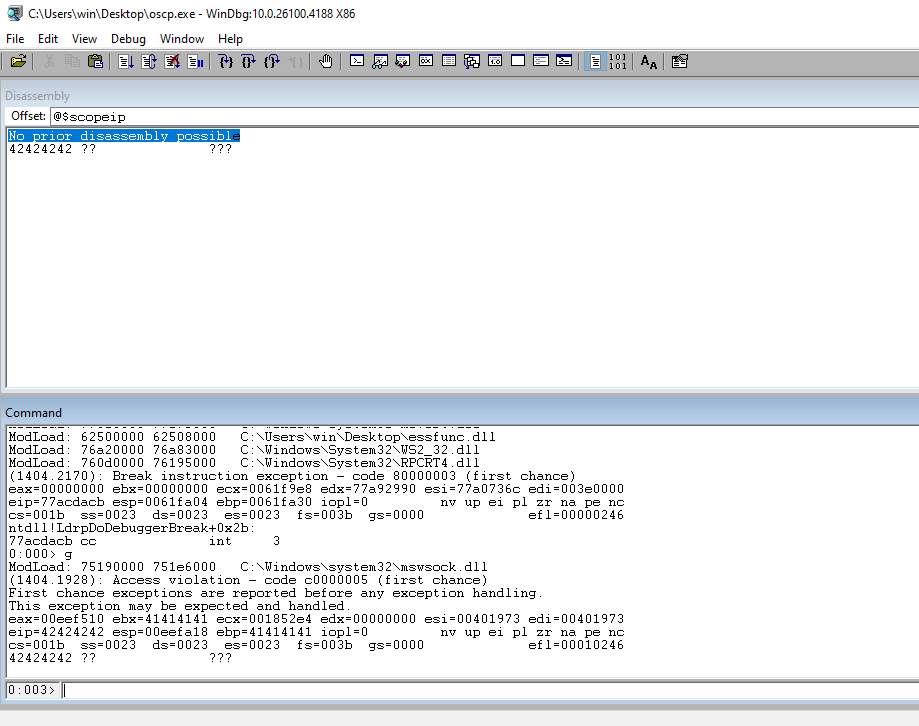Click the Font (AA) toolbar button
919x726 pixels.
point(649,62)
